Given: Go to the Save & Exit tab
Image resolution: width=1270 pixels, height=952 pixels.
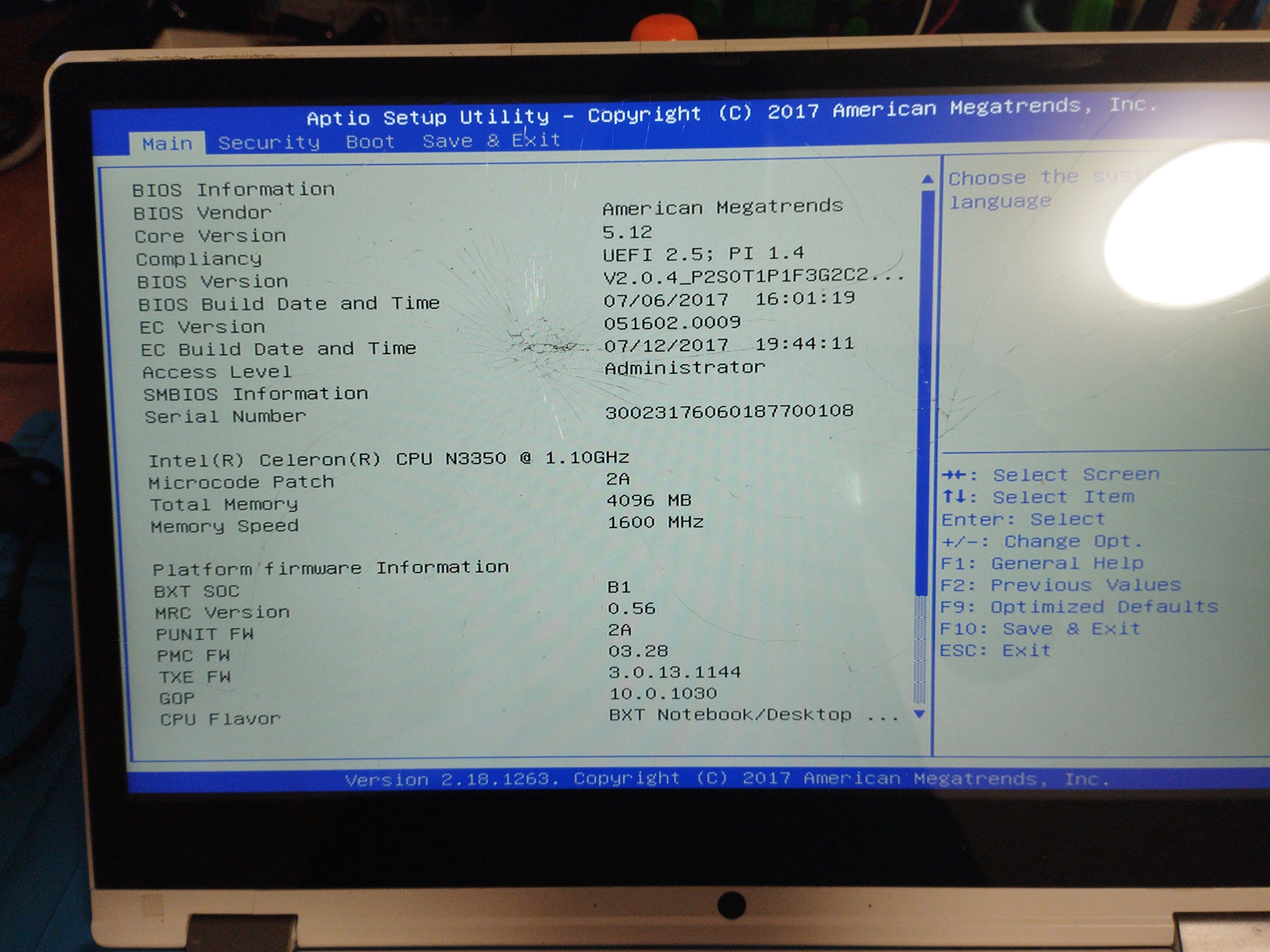Looking at the screenshot, I should [x=491, y=141].
